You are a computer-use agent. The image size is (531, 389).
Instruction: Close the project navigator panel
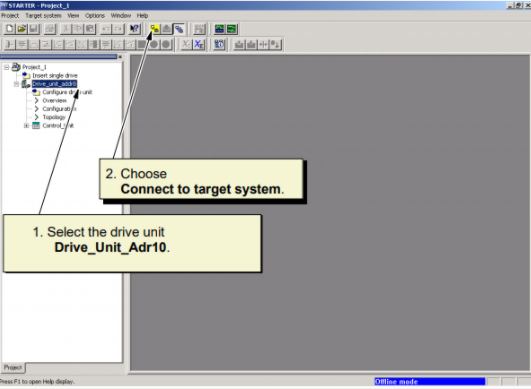120,57
